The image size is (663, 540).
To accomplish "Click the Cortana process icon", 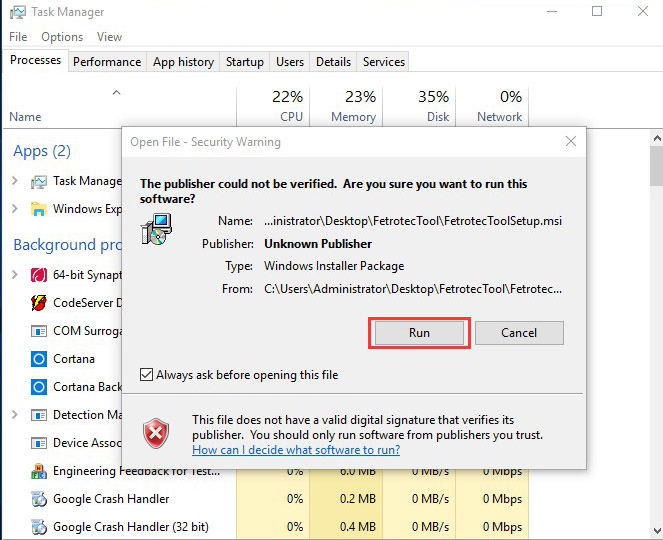I will 39,359.
